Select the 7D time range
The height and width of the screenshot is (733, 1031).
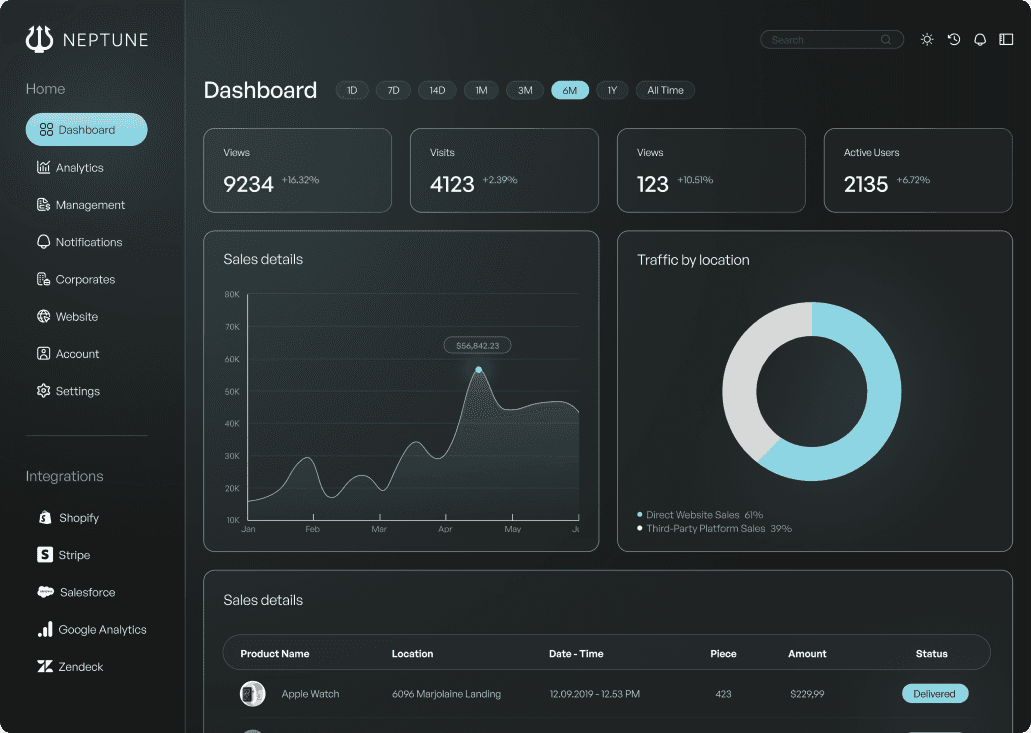pyautogui.click(x=393, y=90)
